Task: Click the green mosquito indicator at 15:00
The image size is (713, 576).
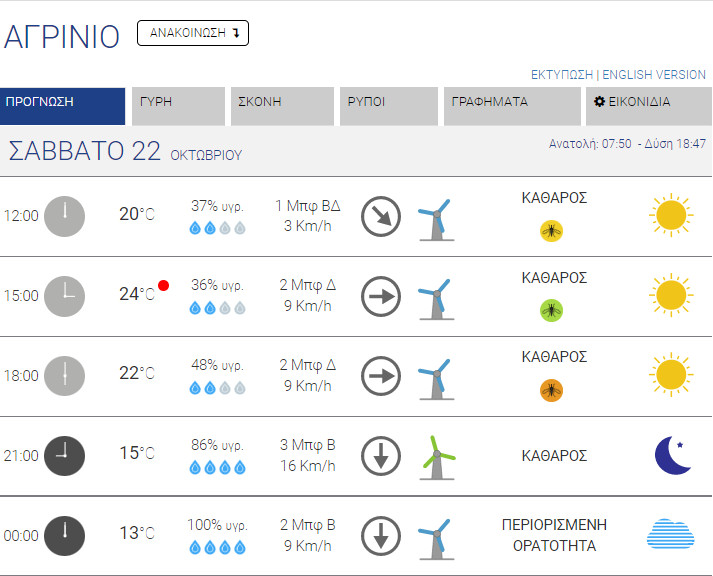Action: pos(551,310)
